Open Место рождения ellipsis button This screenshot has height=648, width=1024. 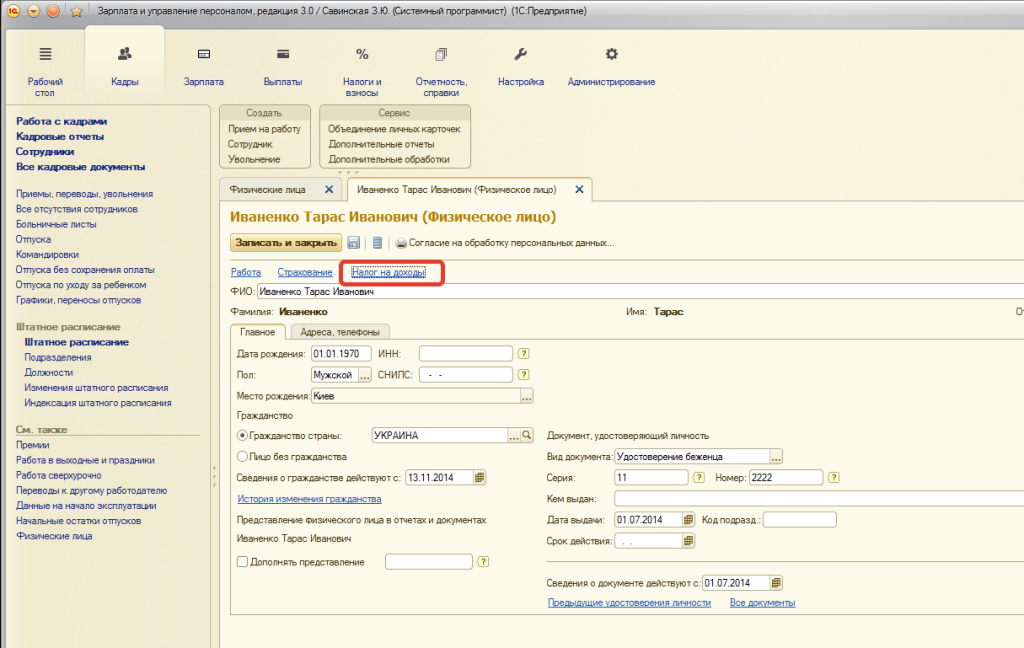pyautogui.click(x=526, y=396)
